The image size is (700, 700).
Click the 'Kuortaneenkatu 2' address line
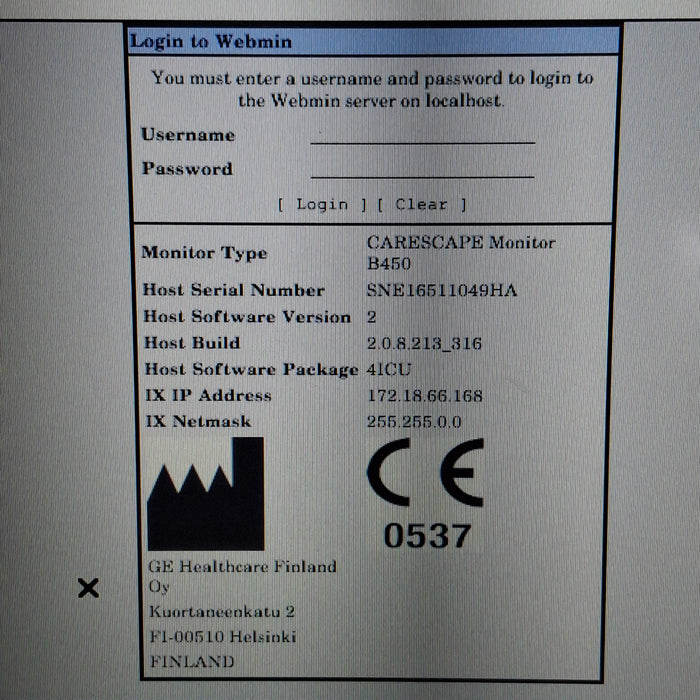[x=222, y=611]
